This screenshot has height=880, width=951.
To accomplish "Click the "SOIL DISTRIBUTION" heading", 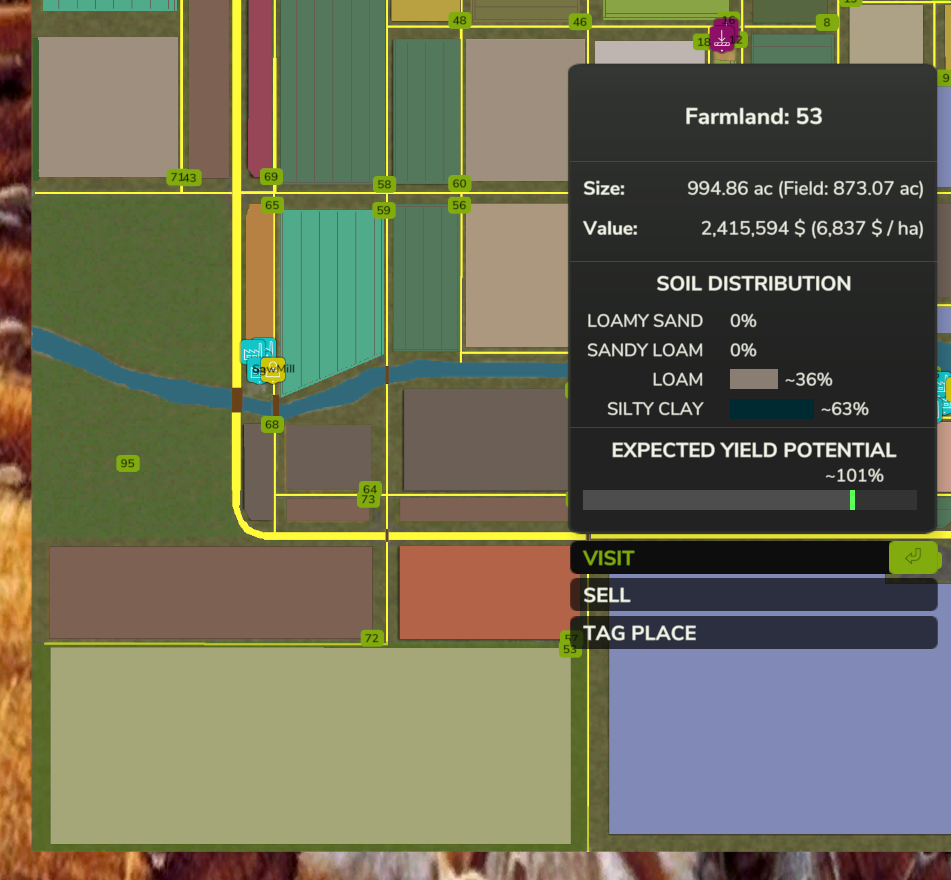I will pos(753,284).
